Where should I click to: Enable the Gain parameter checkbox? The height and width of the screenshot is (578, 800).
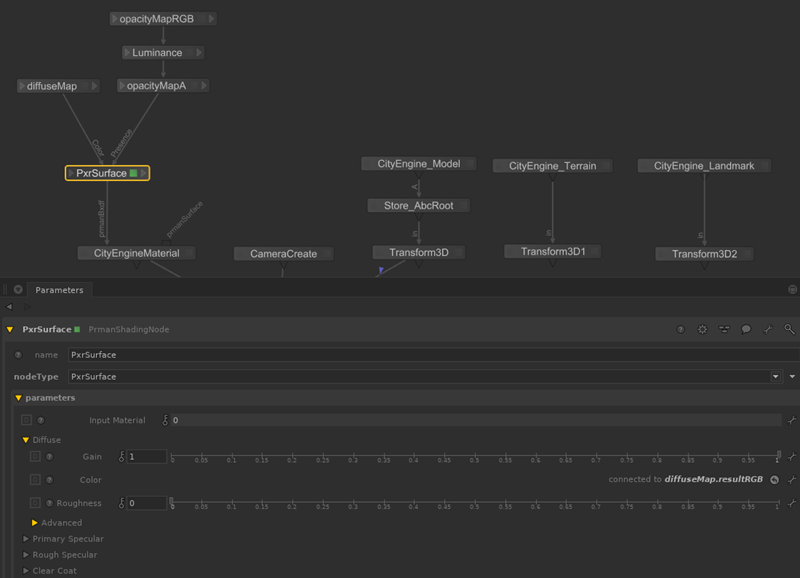35,456
